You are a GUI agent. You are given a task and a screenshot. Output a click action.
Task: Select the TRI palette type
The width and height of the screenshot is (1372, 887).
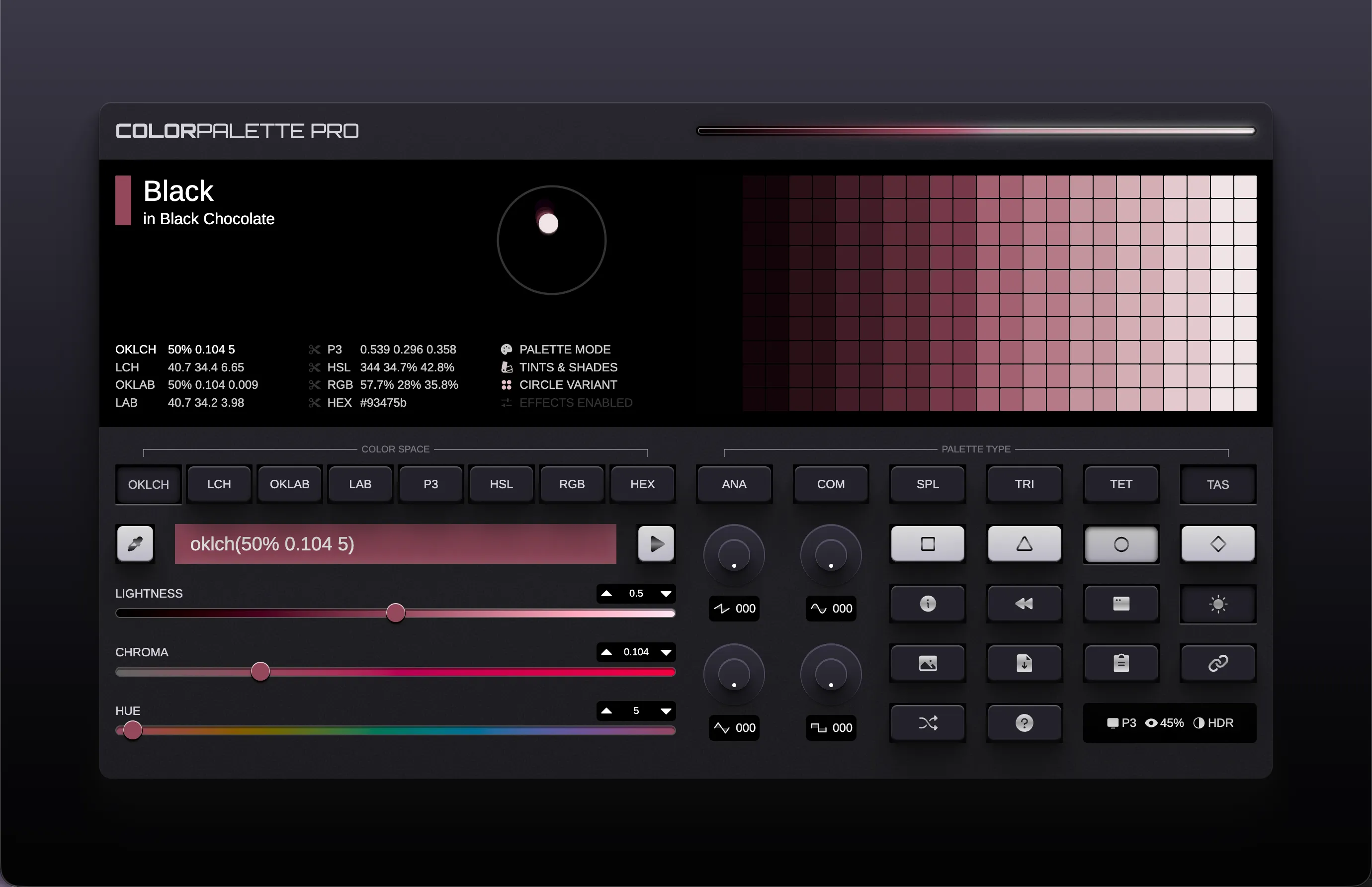(x=1024, y=484)
